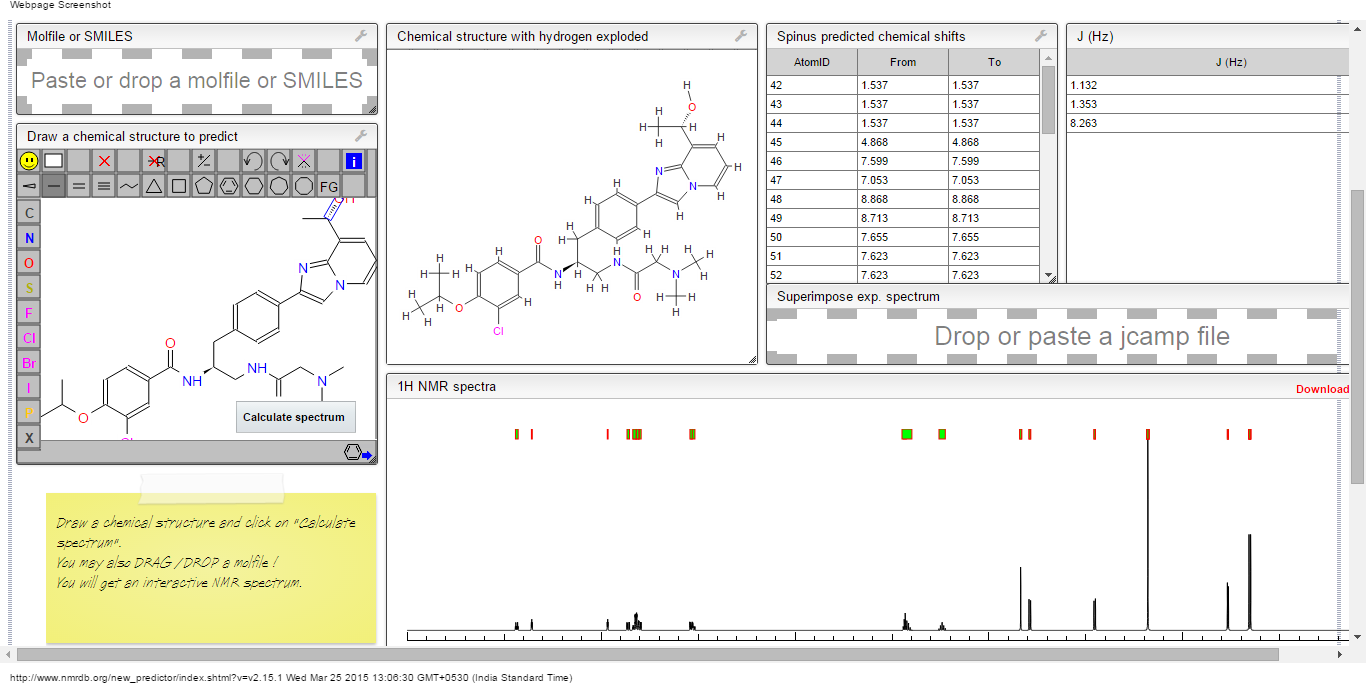Screen dimensions: 1366x683
Task: Select the benzene ring drawing tool
Action: point(229,186)
